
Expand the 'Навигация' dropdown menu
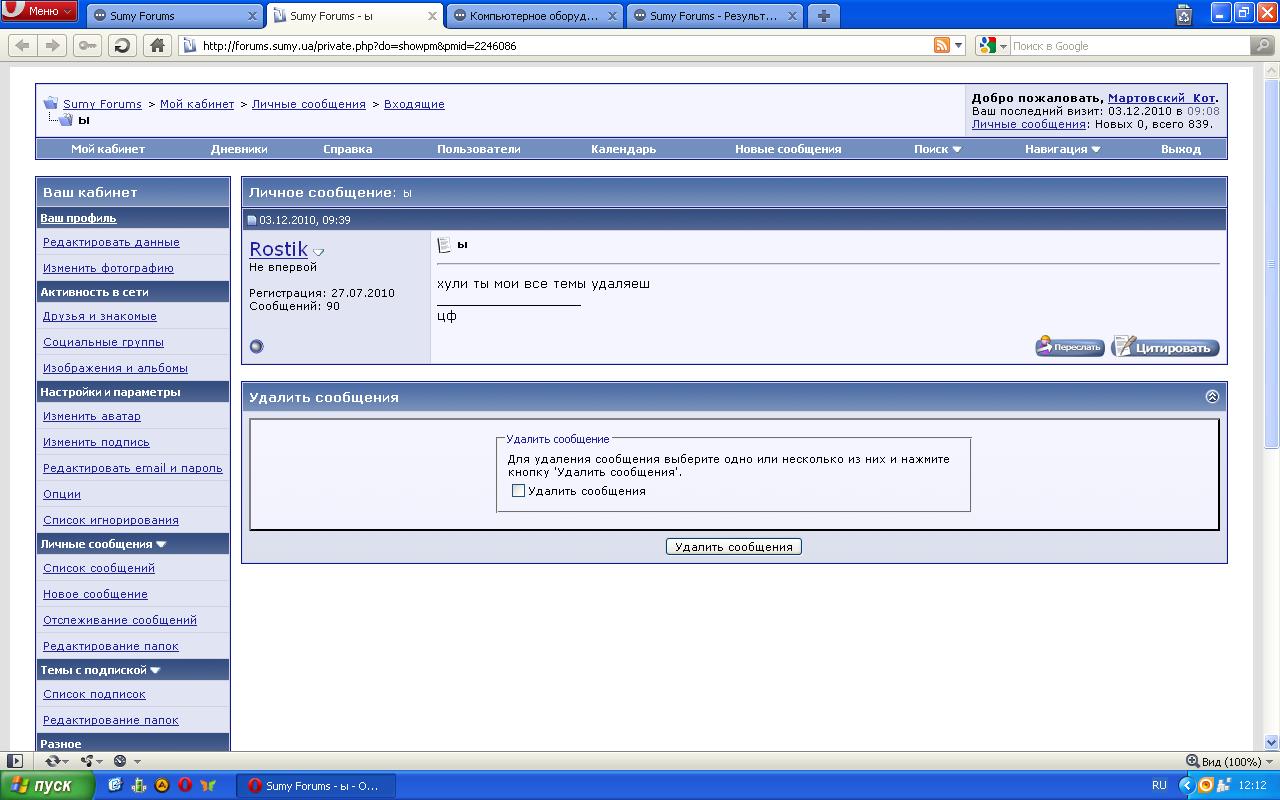pos(1062,149)
